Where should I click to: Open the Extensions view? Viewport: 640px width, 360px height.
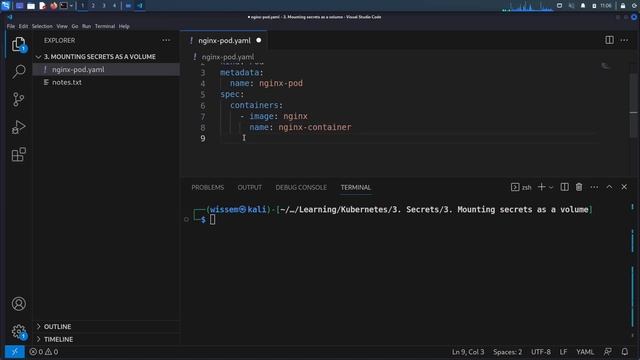[x=18, y=155]
